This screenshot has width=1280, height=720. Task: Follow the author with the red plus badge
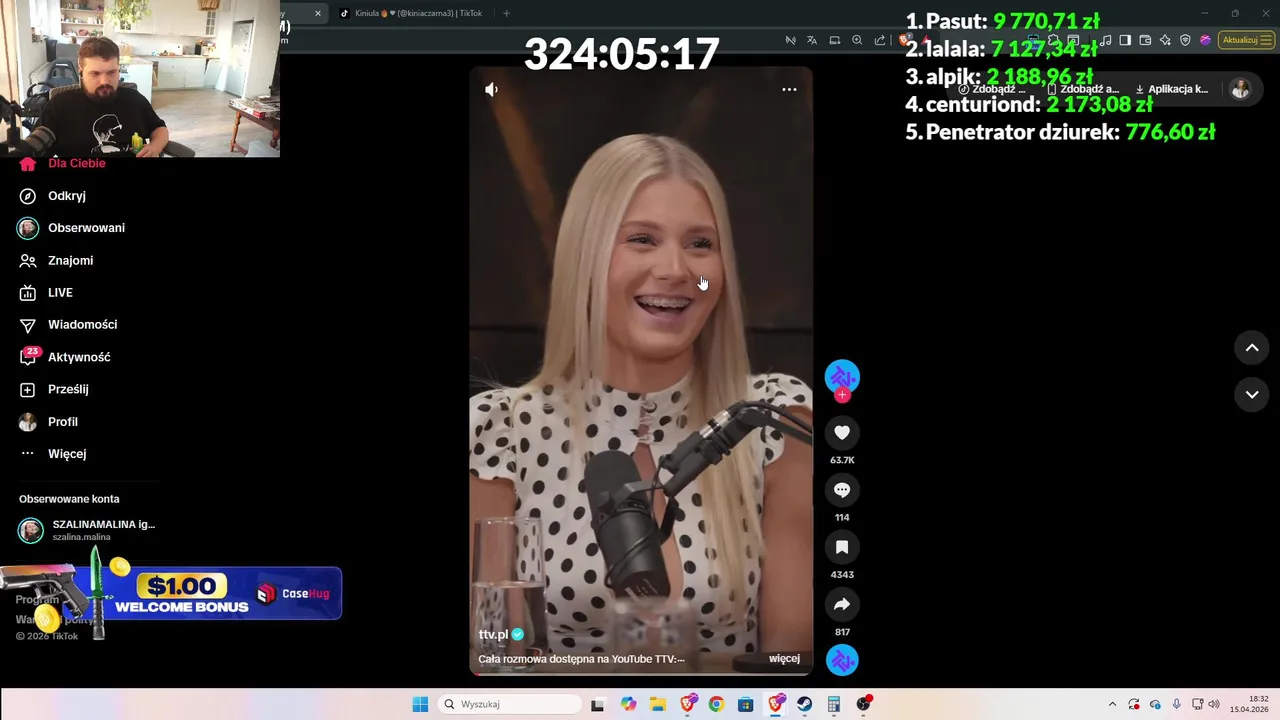click(842, 395)
